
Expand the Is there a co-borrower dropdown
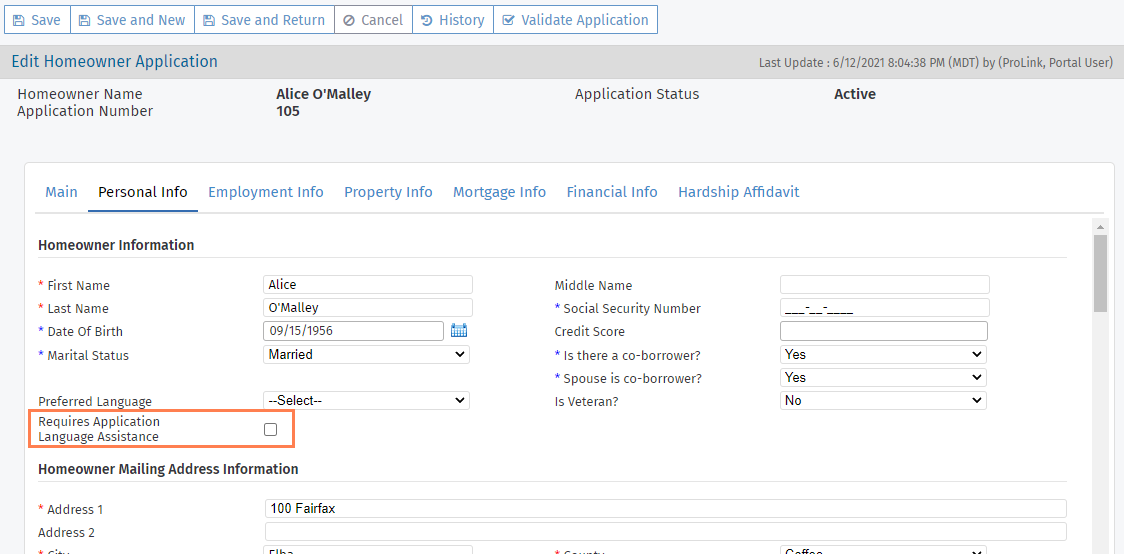[x=882, y=354]
